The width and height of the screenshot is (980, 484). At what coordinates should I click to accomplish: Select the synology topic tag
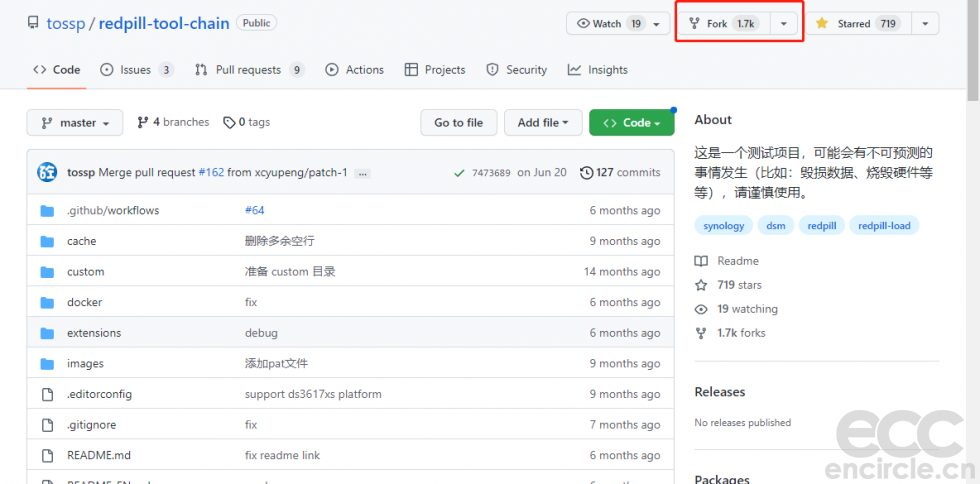point(723,226)
